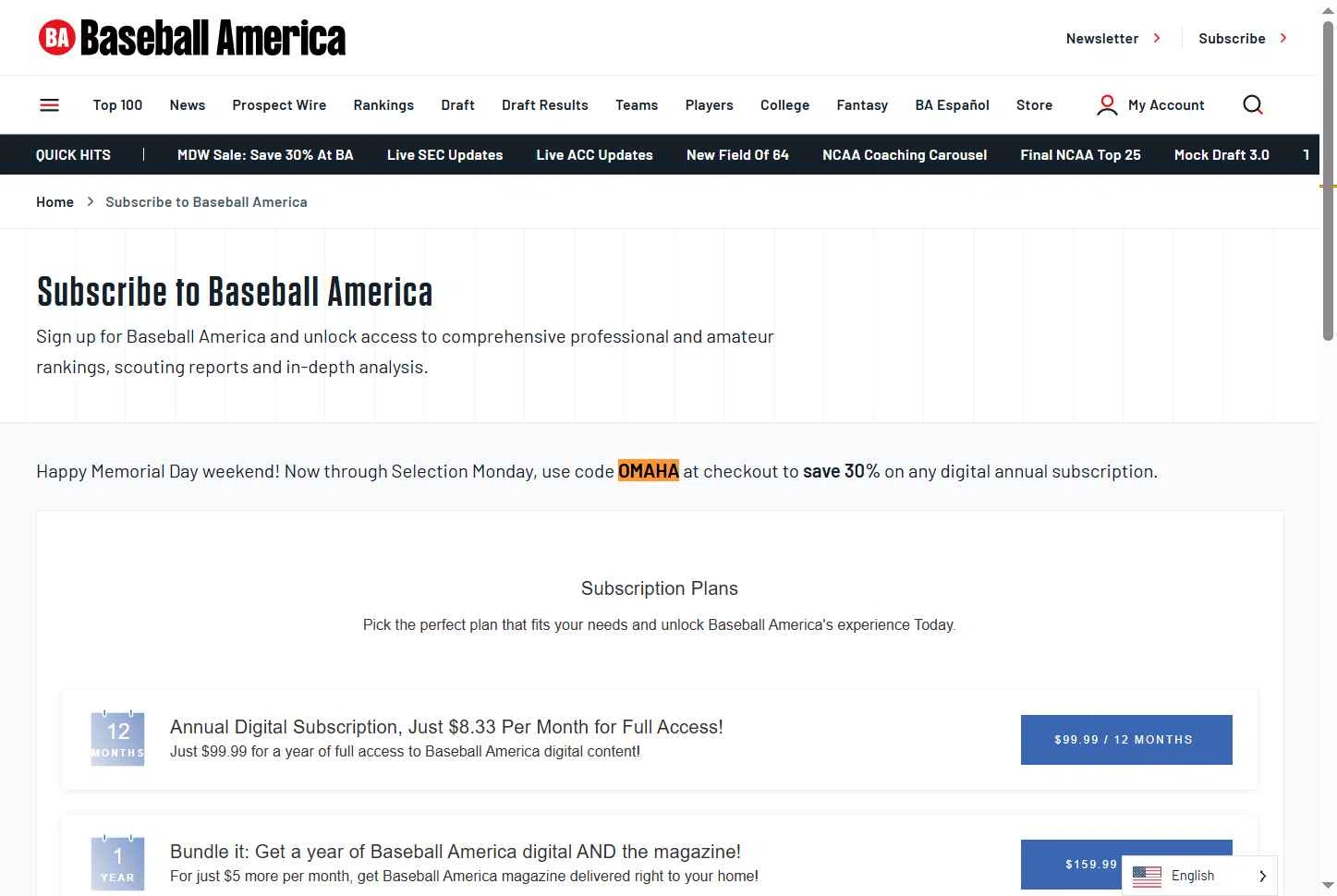Screen dimensions: 1337x896
Task: Open Mock Draft 3.0 quick hit
Action: [1222, 155]
